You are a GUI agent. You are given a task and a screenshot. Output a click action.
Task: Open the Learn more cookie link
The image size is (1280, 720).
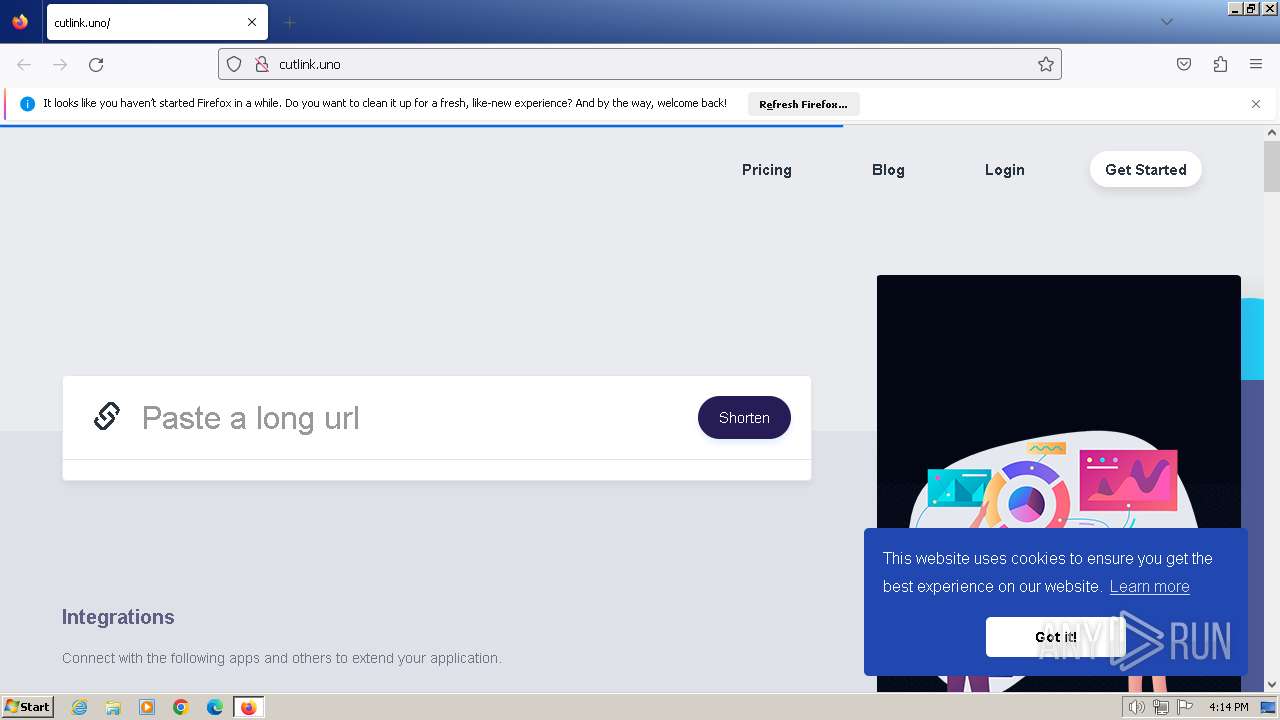[1149, 587]
